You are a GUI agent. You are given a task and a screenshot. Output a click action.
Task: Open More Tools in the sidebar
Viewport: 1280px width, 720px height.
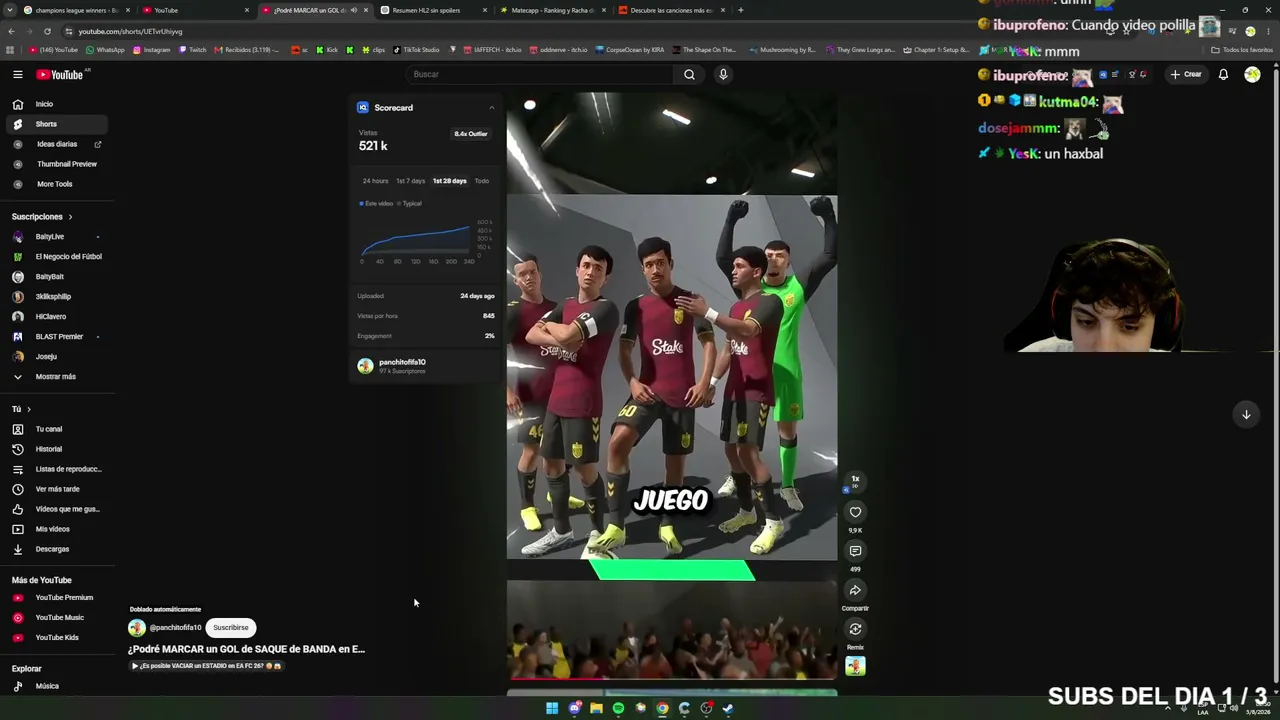(x=56, y=184)
